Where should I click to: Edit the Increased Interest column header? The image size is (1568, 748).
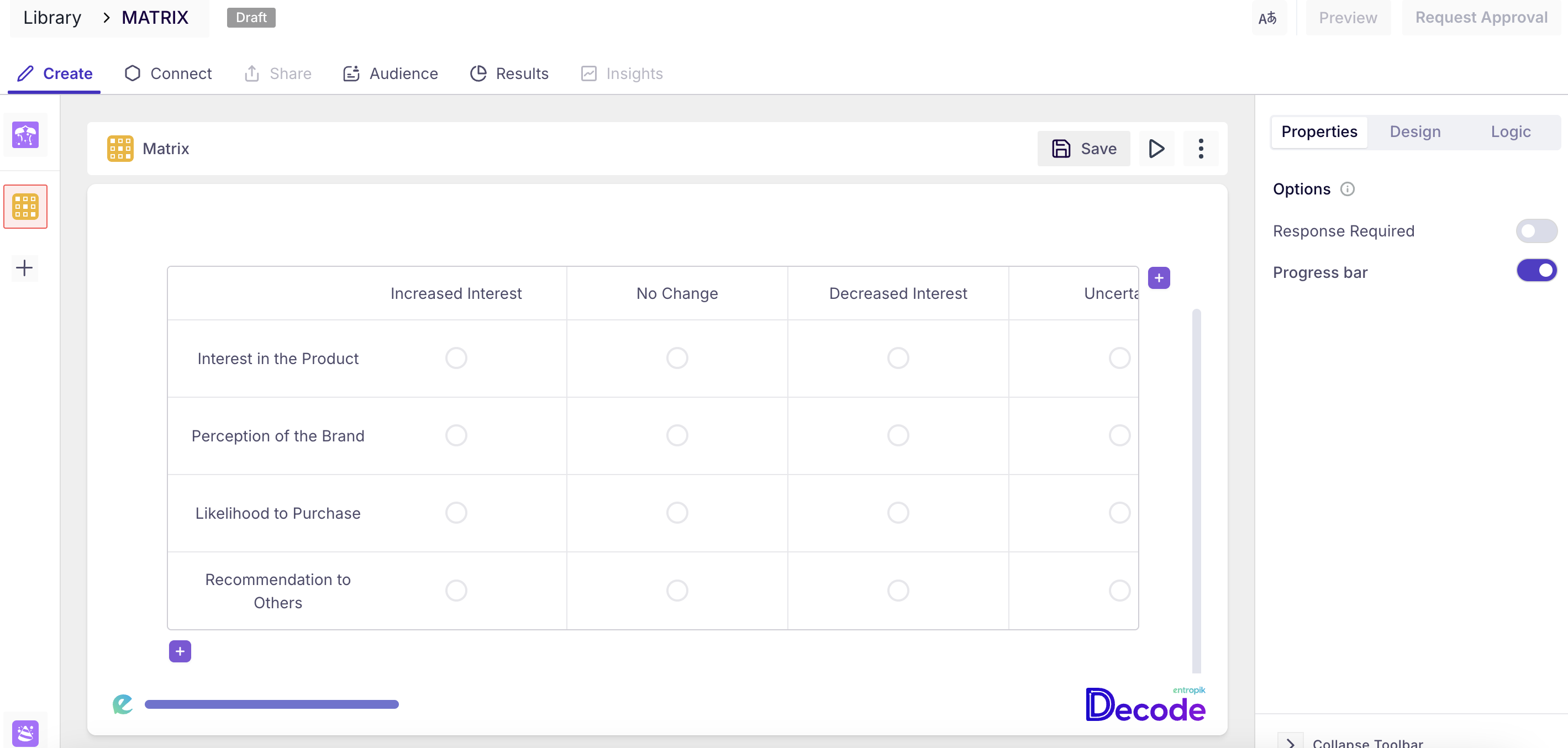pyautogui.click(x=456, y=293)
